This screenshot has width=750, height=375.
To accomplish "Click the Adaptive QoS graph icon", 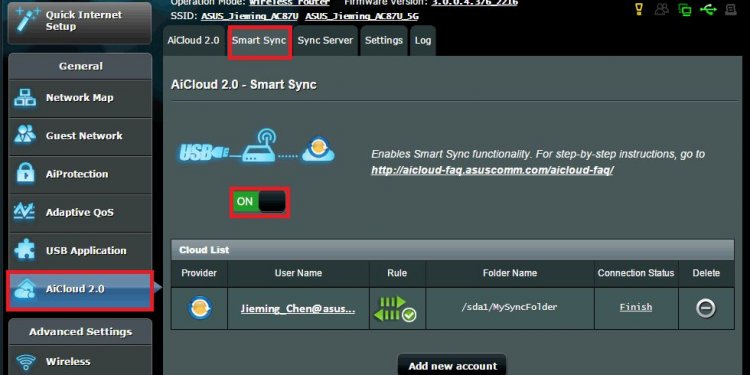I will [x=25, y=210].
